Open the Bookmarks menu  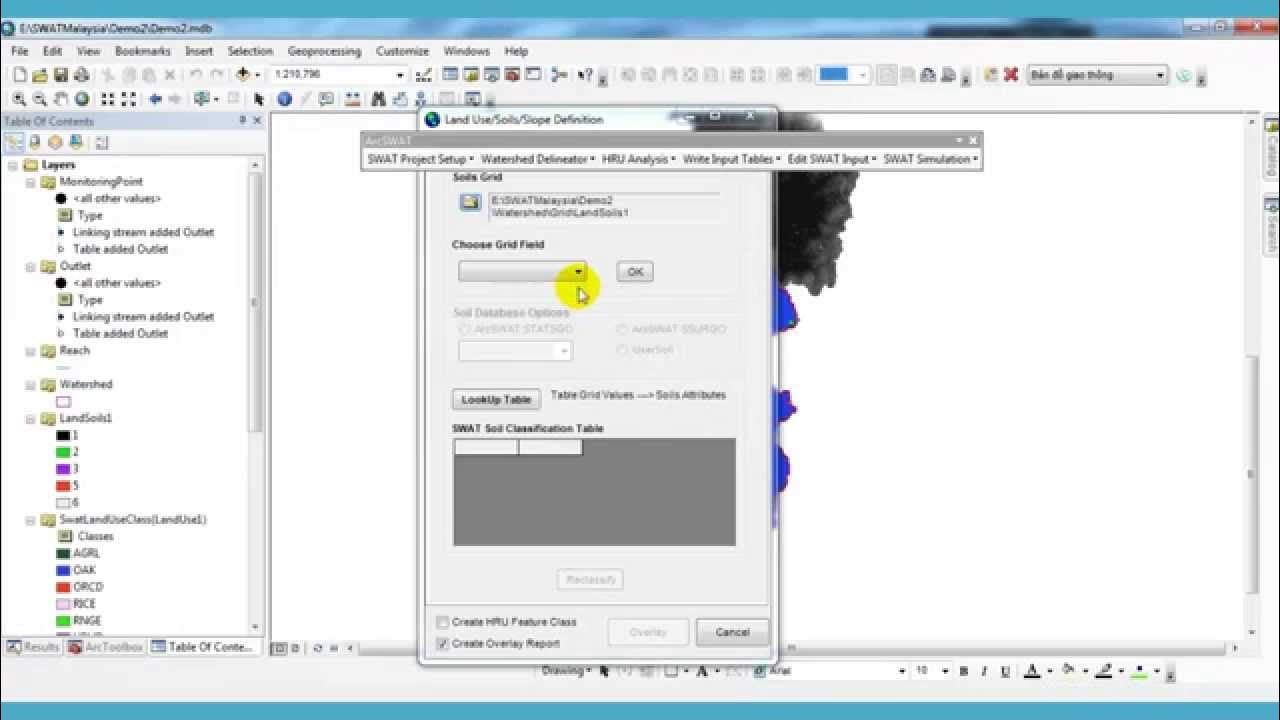tap(143, 51)
